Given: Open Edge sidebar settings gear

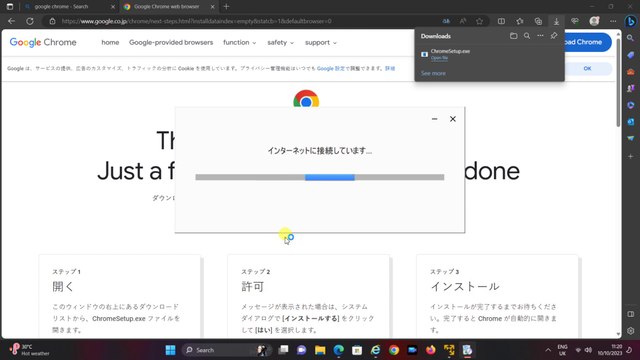Looking at the screenshot, I should [631, 331].
